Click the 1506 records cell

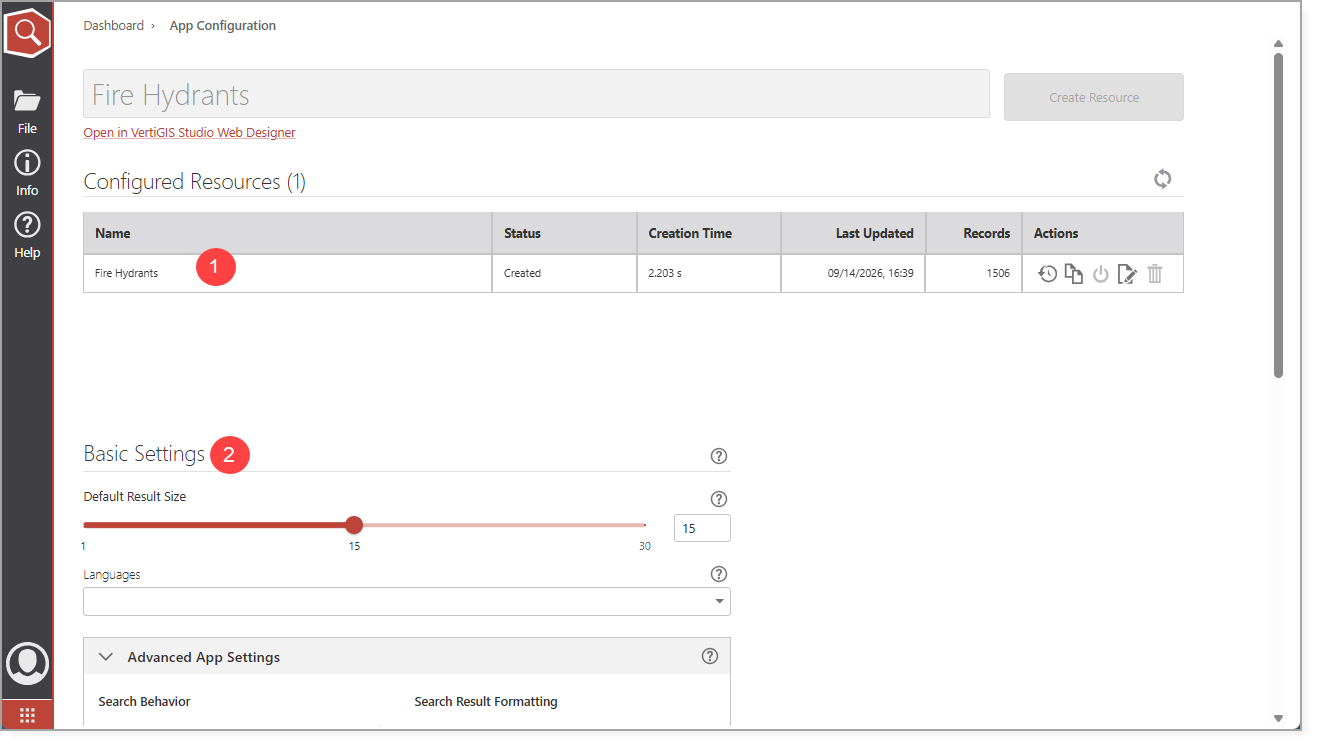coord(974,273)
